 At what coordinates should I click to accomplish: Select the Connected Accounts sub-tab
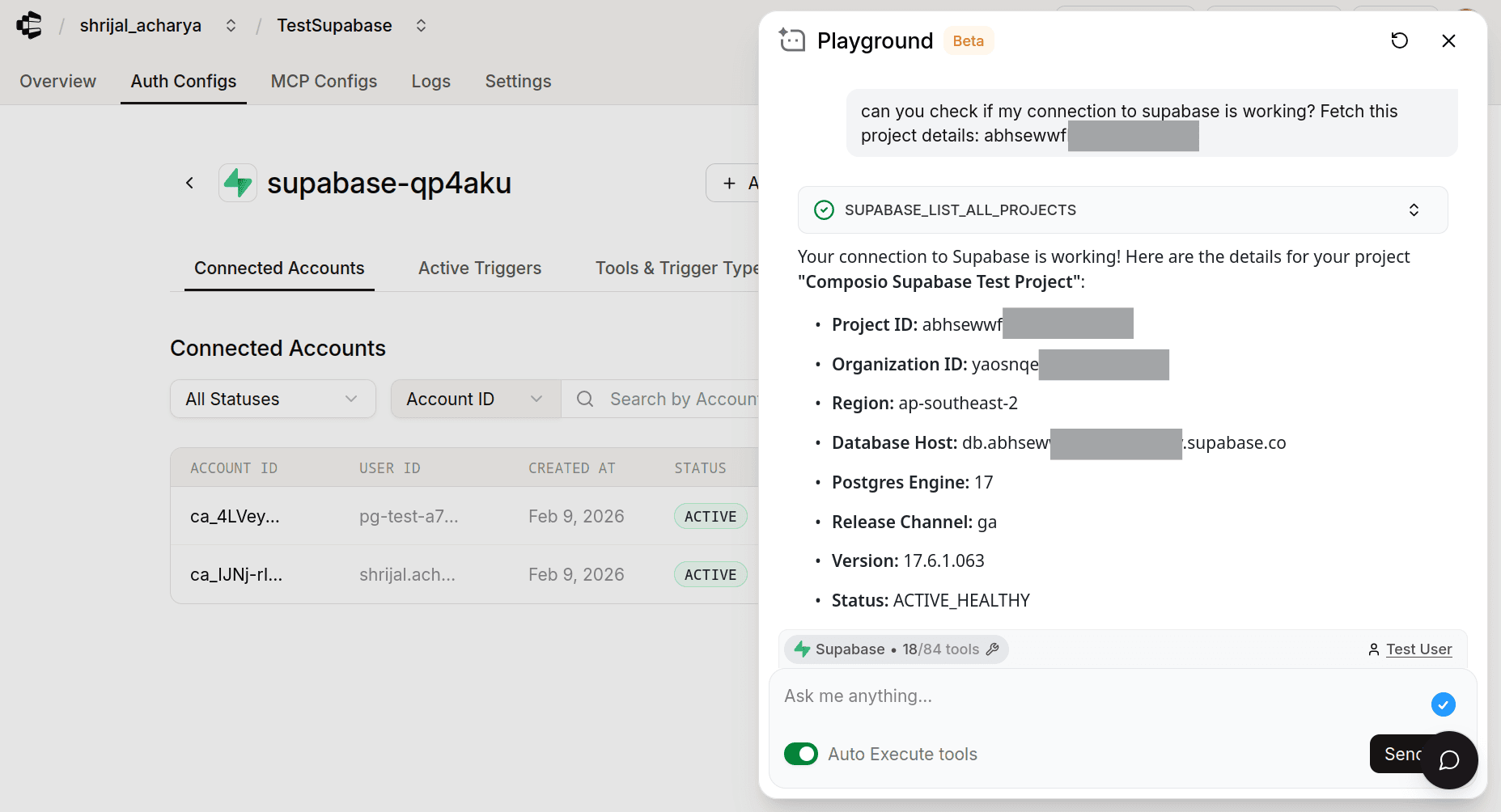pyautogui.click(x=279, y=268)
